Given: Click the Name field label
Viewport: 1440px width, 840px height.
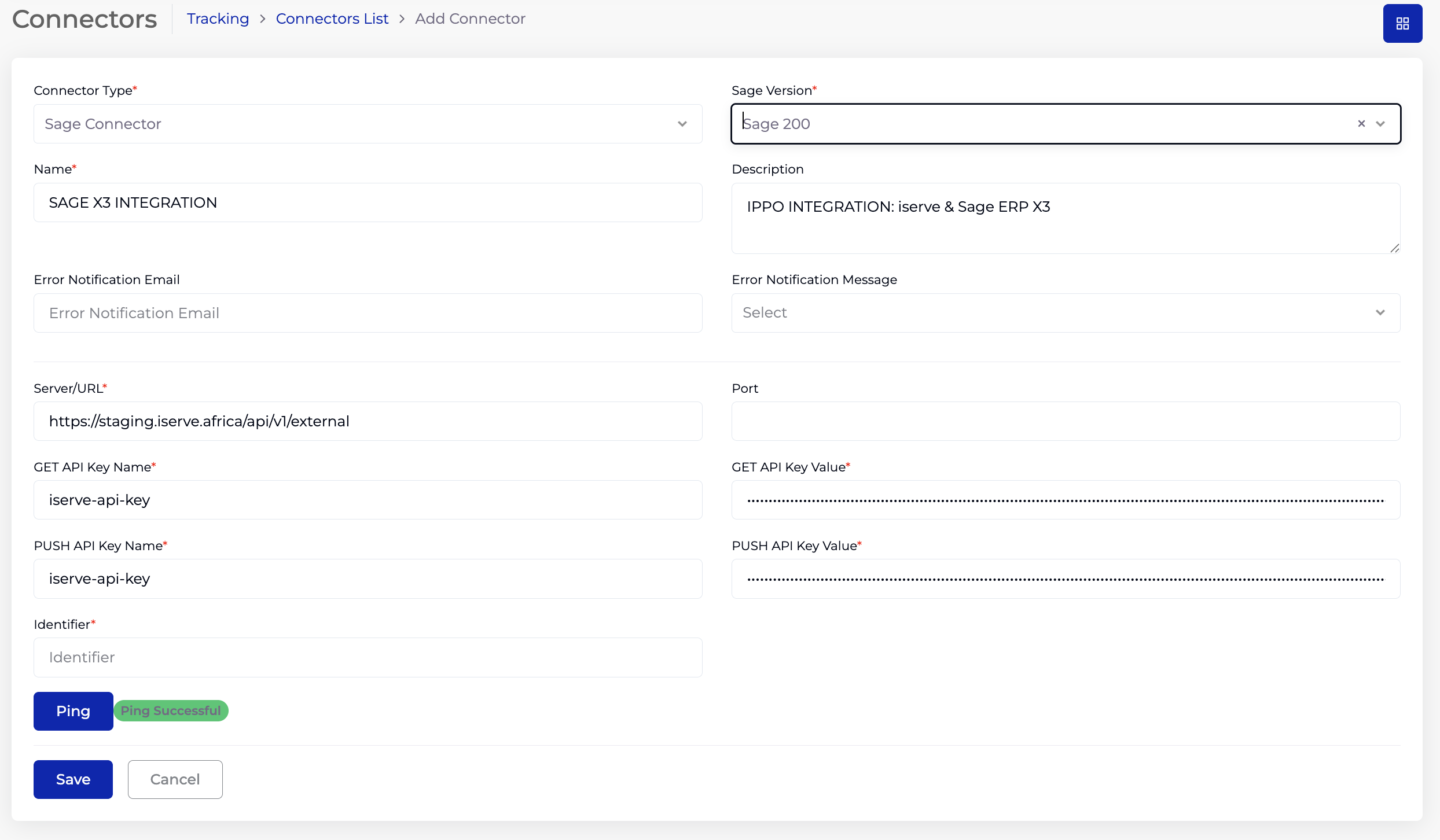Looking at the screenshot, I should click(x=55, y=169).
